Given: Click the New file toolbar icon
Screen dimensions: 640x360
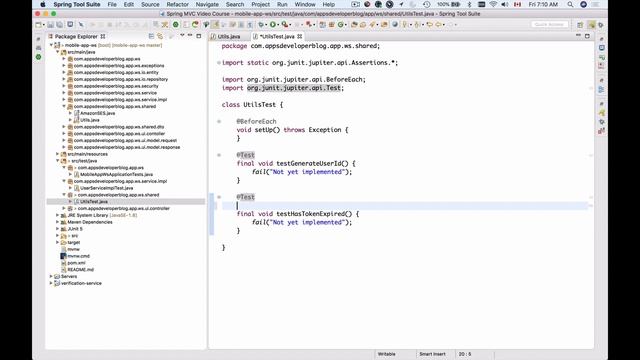Looking at the screenshot, I should pos(39,25).
